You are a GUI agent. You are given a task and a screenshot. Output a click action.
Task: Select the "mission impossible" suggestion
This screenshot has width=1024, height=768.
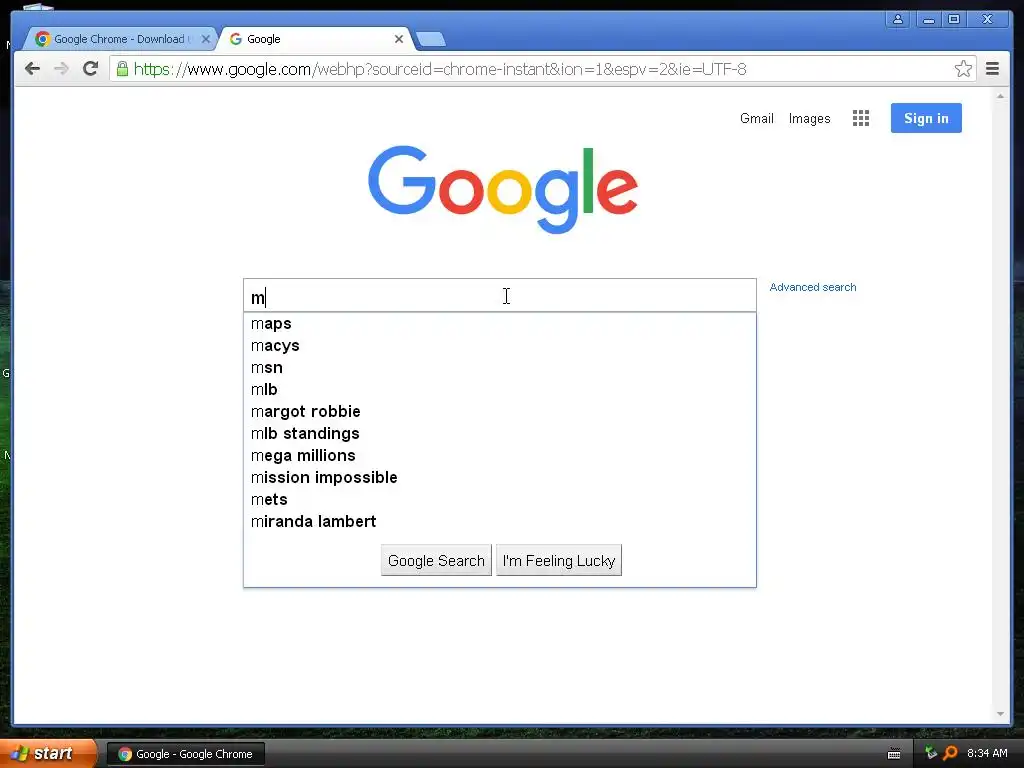point(500,477)
